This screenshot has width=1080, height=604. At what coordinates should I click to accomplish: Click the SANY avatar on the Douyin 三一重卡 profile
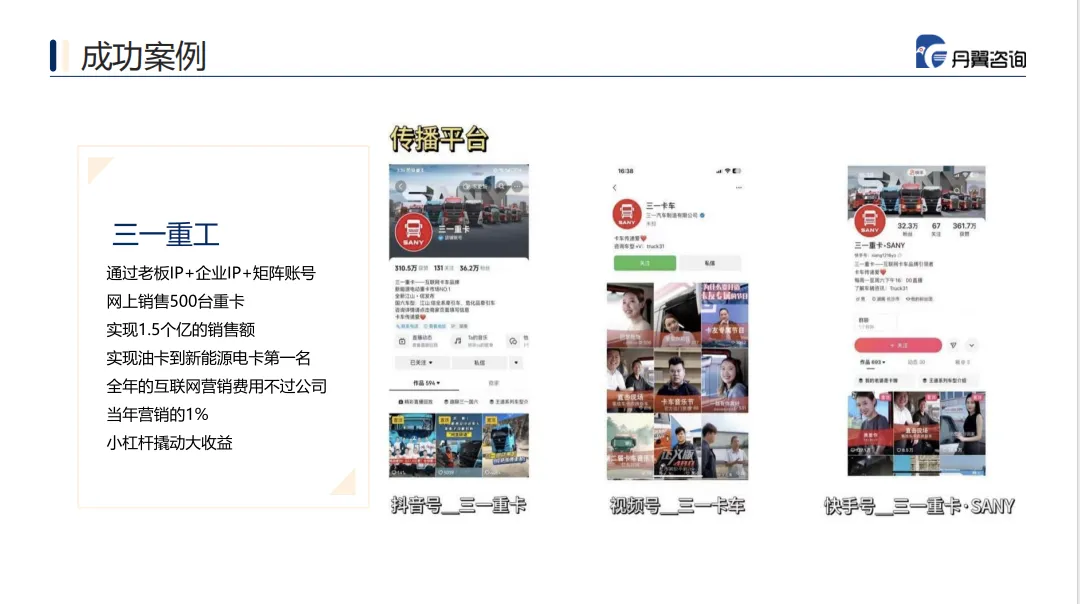(414, 231)
